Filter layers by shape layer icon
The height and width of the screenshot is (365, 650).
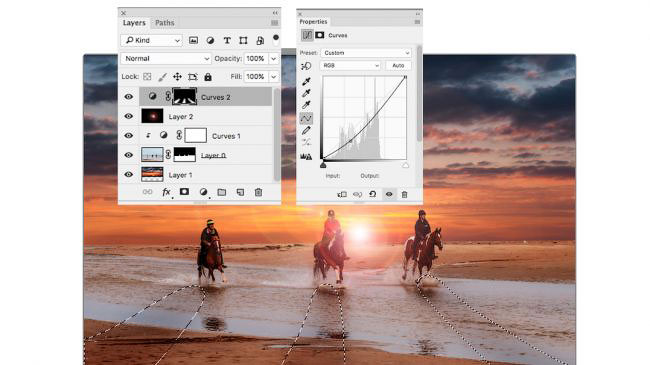tap(243, 40)
